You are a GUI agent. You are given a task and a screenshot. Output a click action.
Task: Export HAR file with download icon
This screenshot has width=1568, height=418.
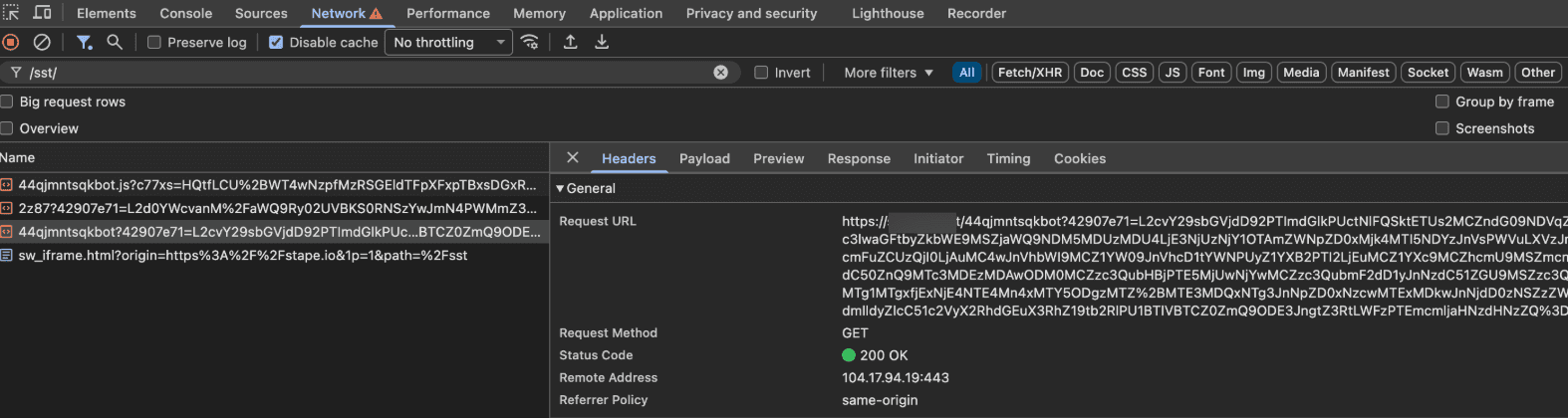tap(602, 42)
